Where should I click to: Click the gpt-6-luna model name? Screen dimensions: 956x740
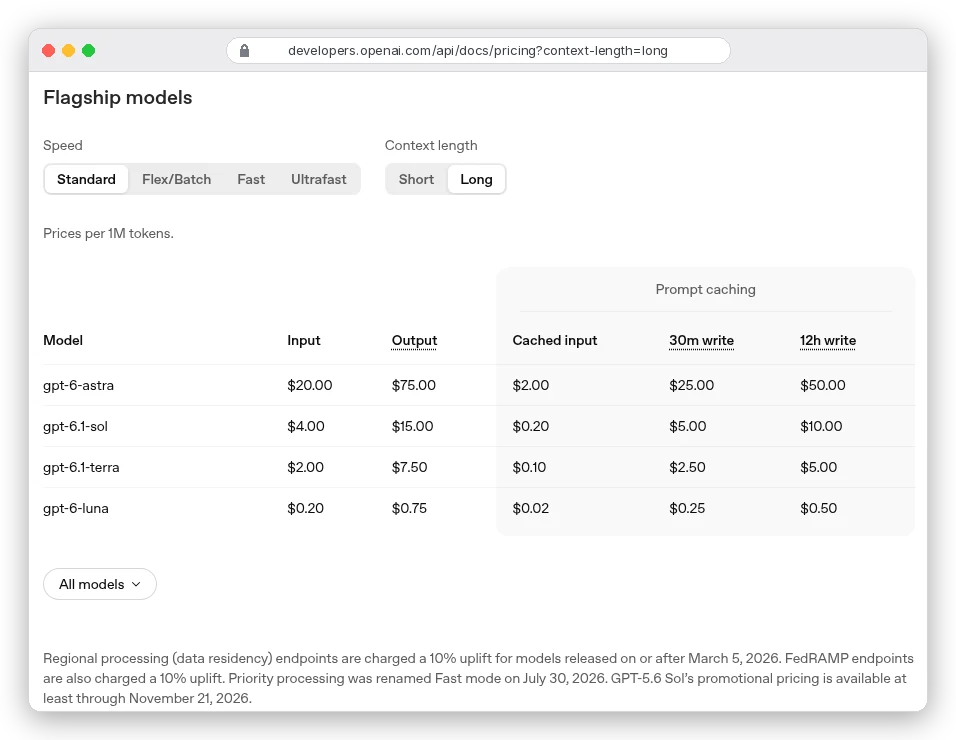point(76,508)
